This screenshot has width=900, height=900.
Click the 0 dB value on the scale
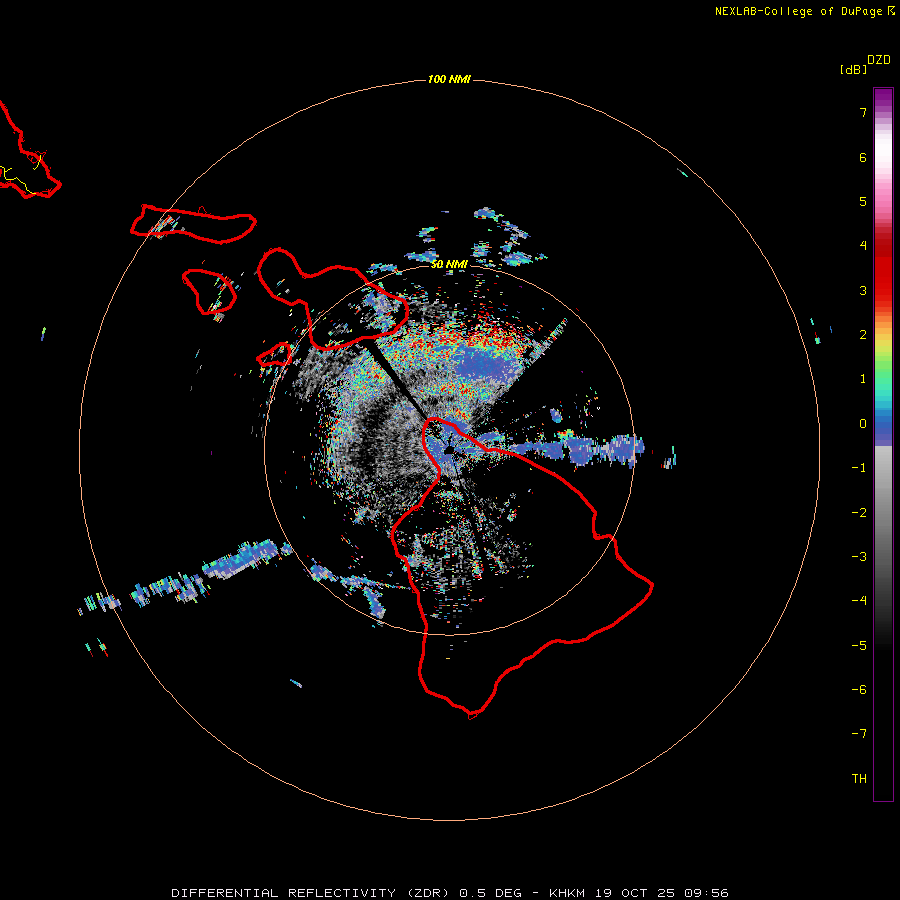(x=863, y=424)
